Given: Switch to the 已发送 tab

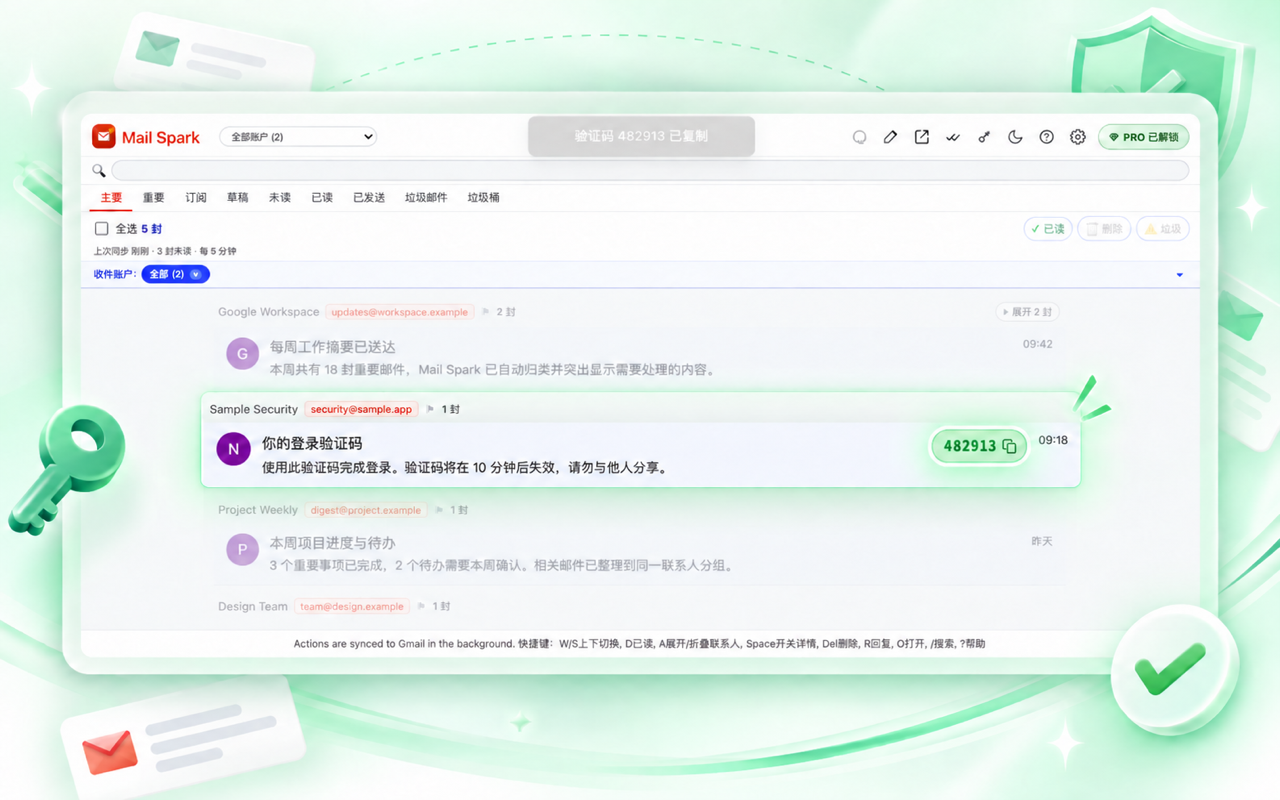Looking at the screenshot, I should click(369, 198).
